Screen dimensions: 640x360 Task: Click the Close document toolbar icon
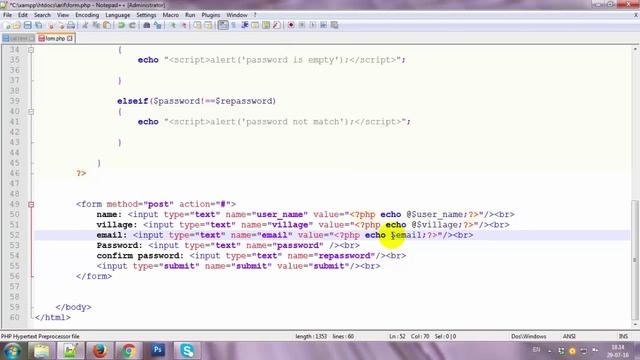click(x=51, y=25)
